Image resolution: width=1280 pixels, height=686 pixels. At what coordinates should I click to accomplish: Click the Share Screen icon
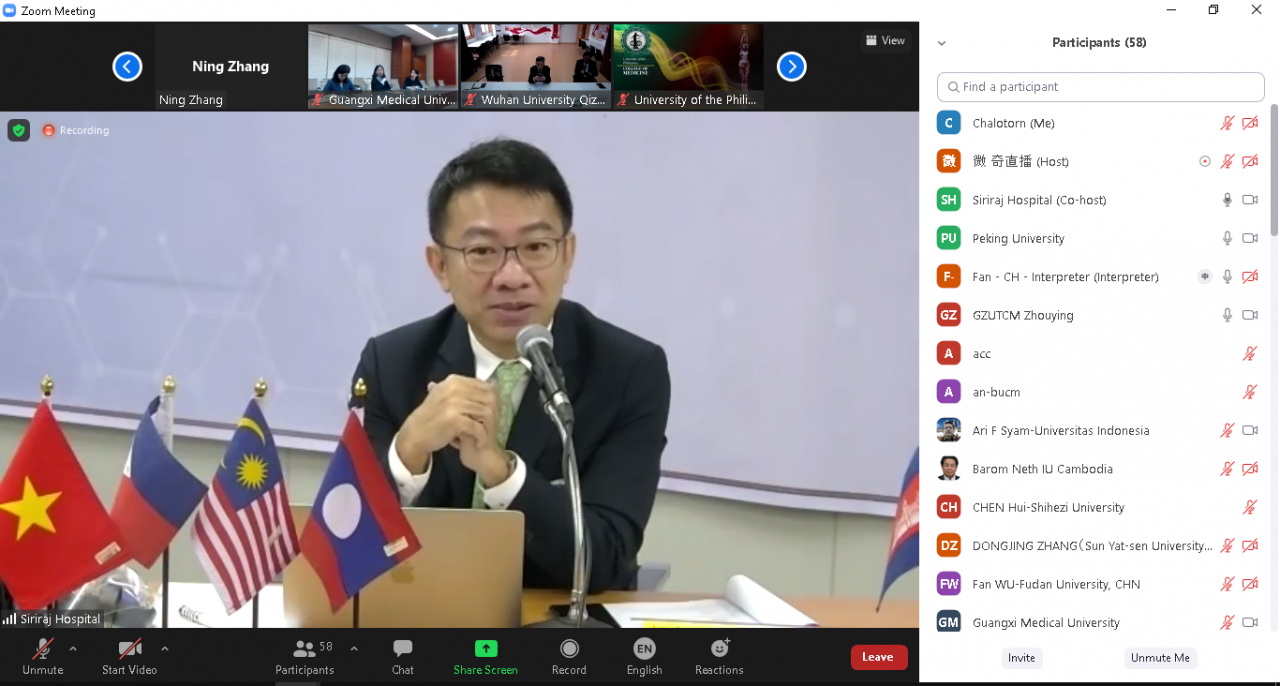click(485, 650)
